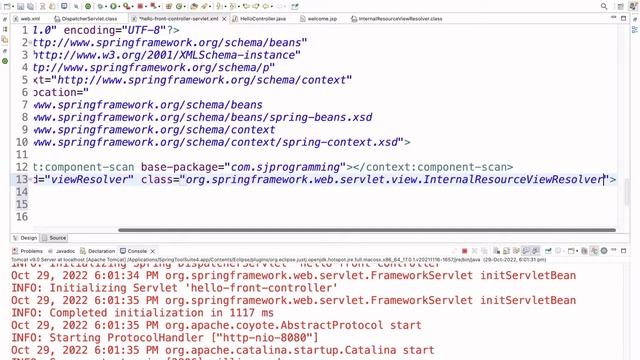Switch to the web.xml editor tab
Viewport: 640px width, 360px height.
[x=27, y=19]
